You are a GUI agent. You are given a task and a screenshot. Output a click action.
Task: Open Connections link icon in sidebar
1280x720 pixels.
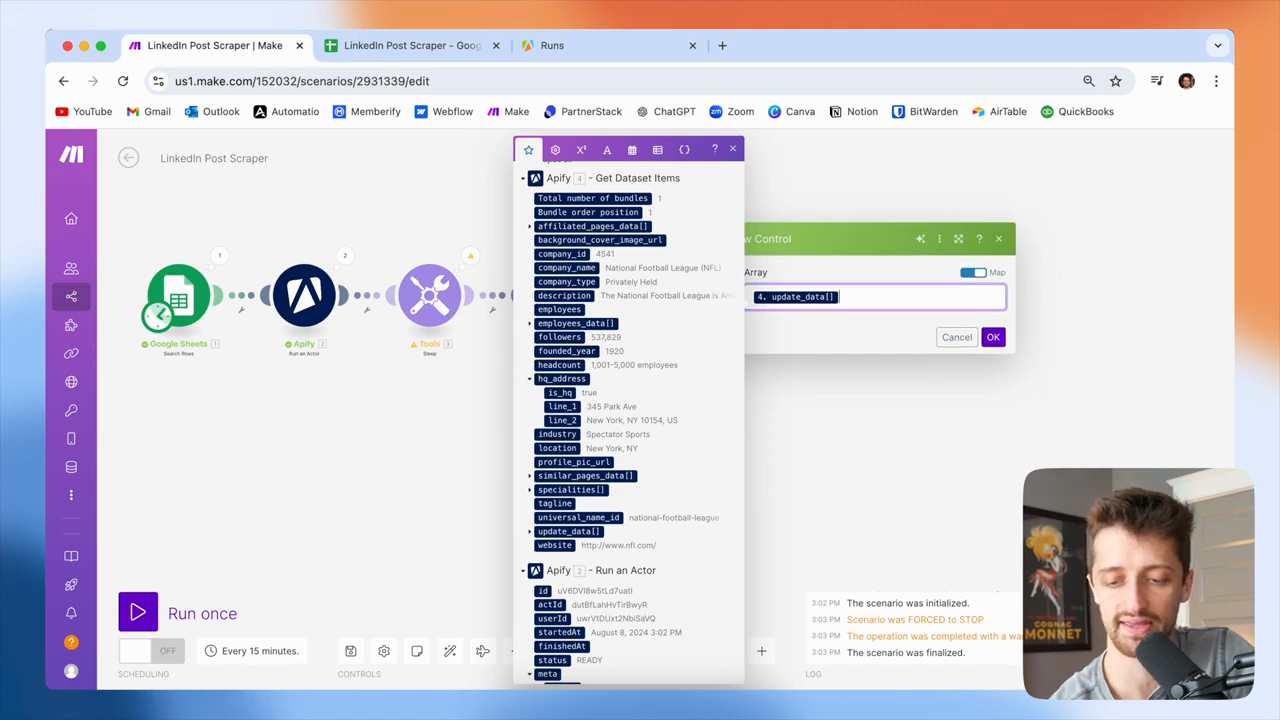(71, 353)
